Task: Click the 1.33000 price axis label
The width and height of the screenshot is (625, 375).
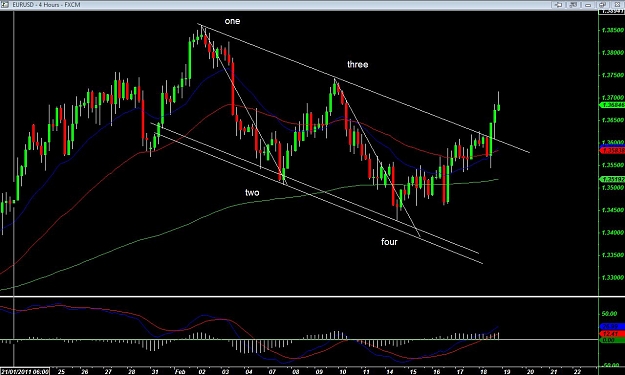Action: [x=613, y=277]
